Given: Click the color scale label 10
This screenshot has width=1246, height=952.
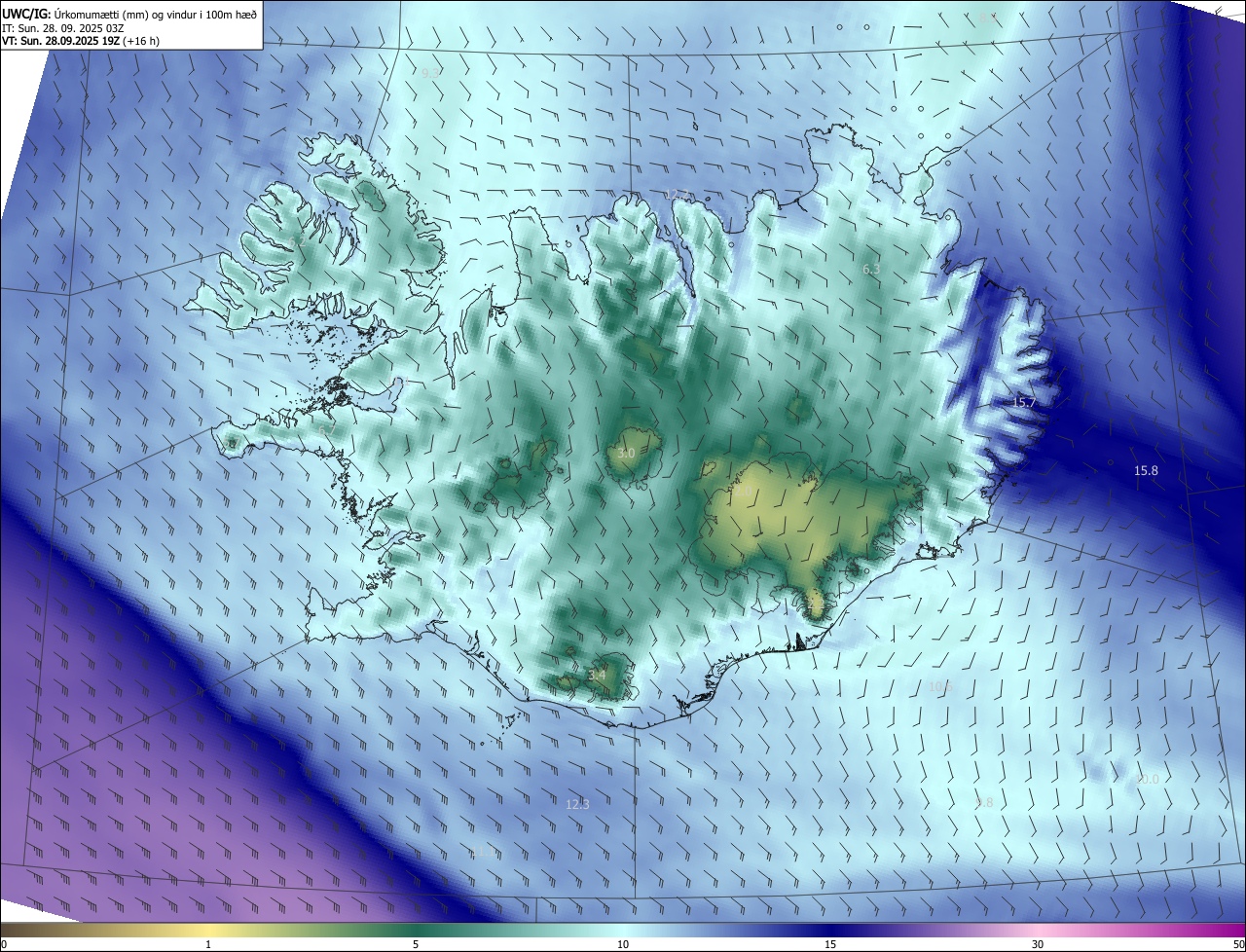Looking at the screenshot, I should pyautogui.click(x=623, y=944).
